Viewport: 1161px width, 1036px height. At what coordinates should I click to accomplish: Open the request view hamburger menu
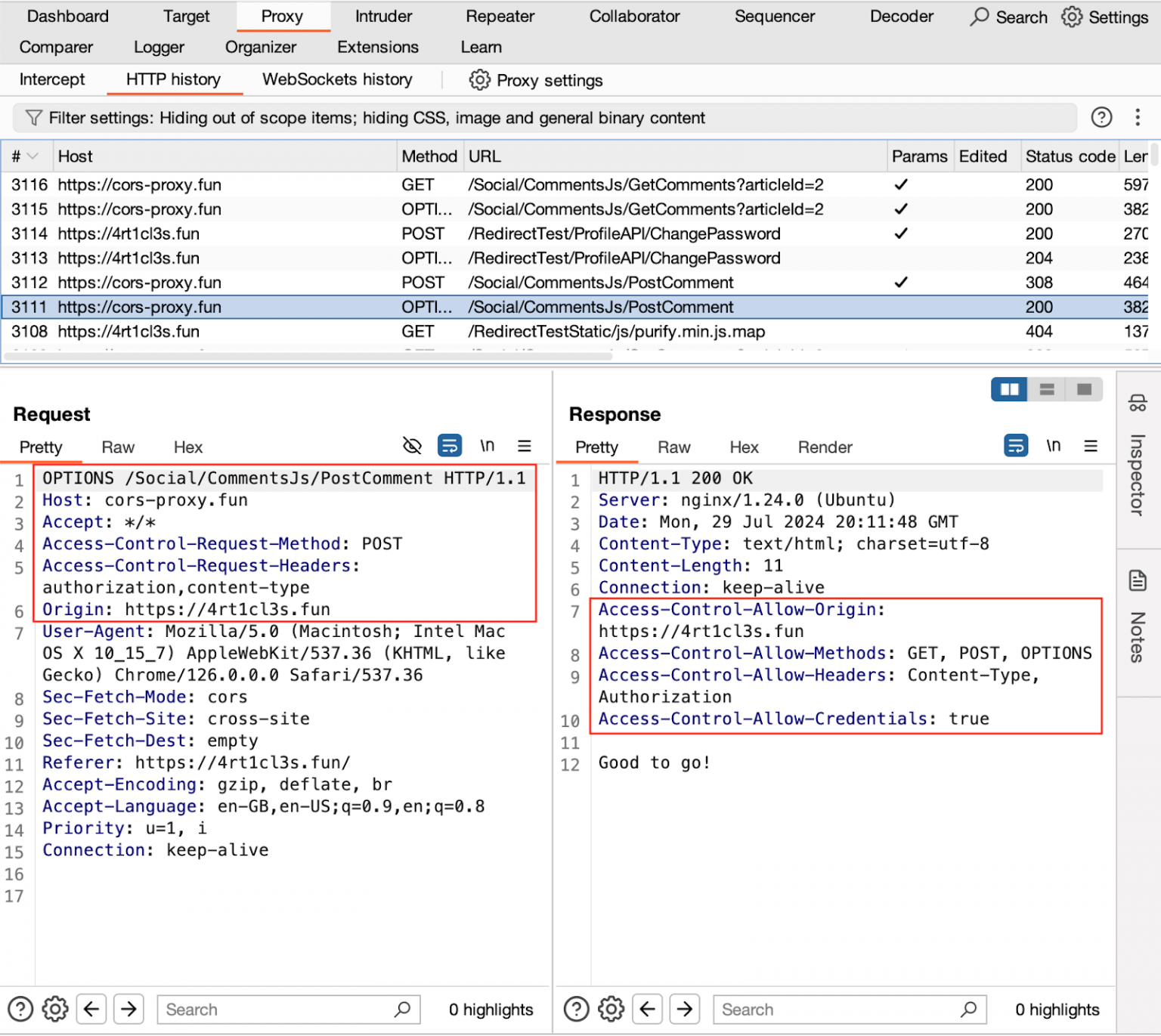coord(525,446)
